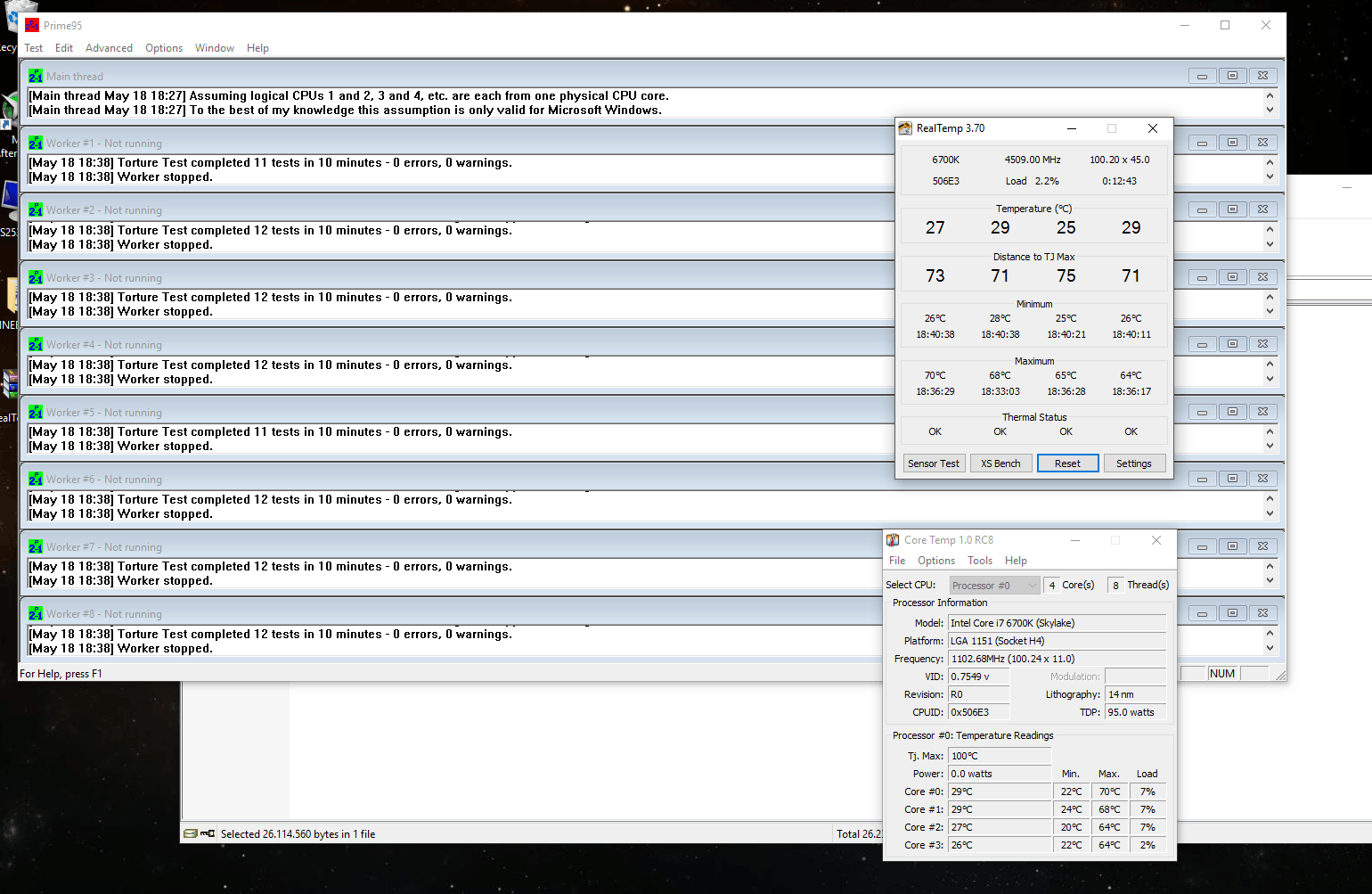Open Core Temp Tools menu
1372x894 pixels.
pyautogui.click(x=980, y=561)
